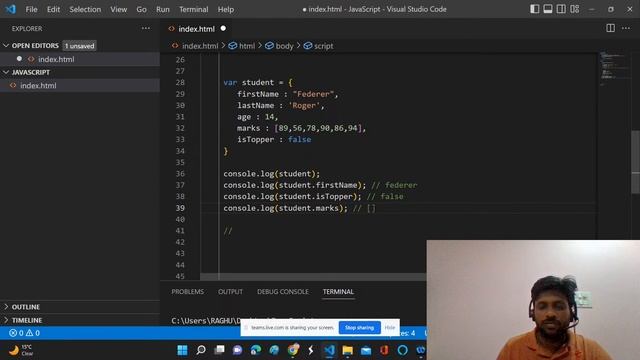Image resolution: width=640 pixels, height=360 pixels.
Task: Open Windows taskbar search
Action: click(201, 350)
